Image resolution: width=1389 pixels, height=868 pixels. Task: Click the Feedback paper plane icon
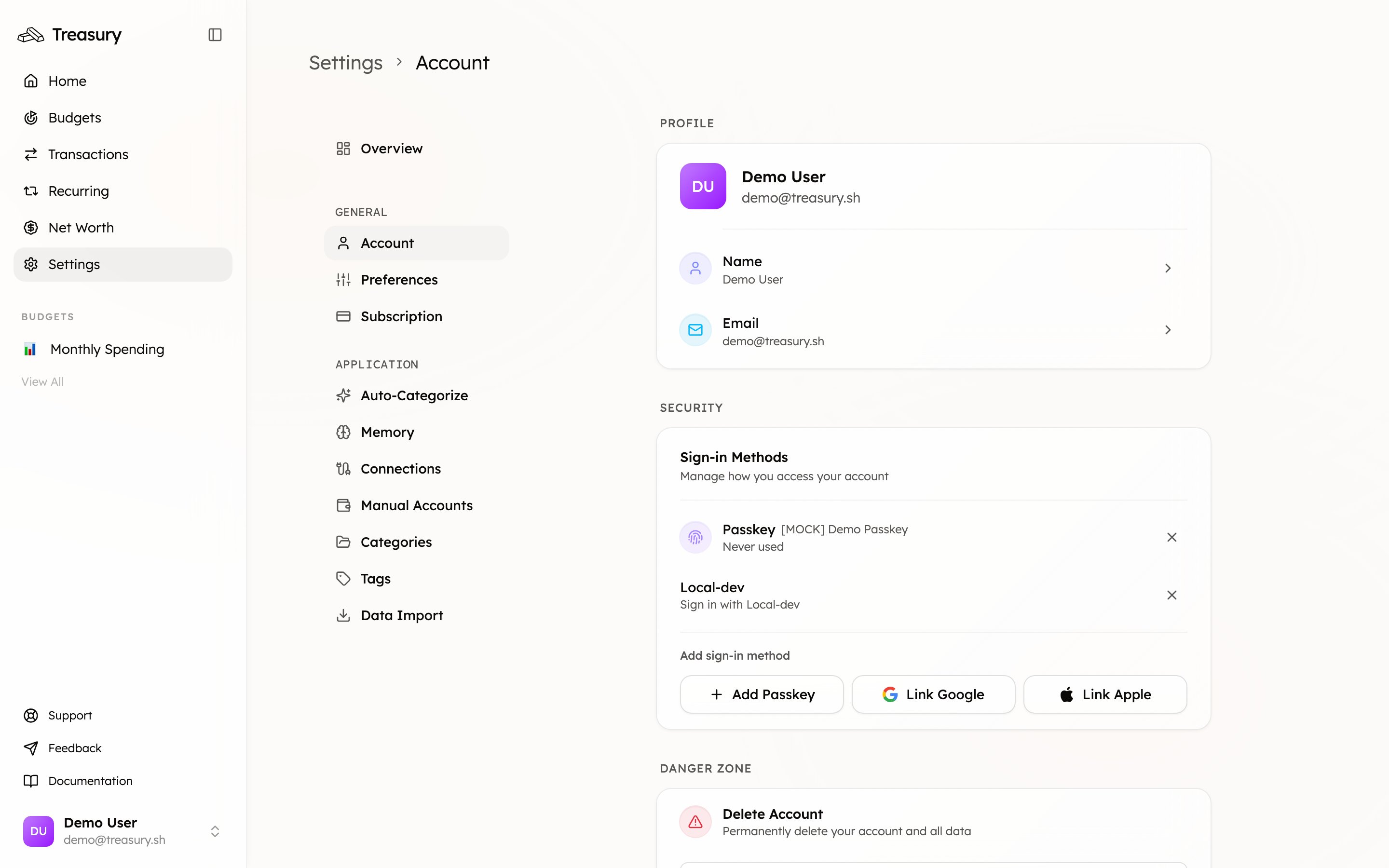click(x=31, y=748)
